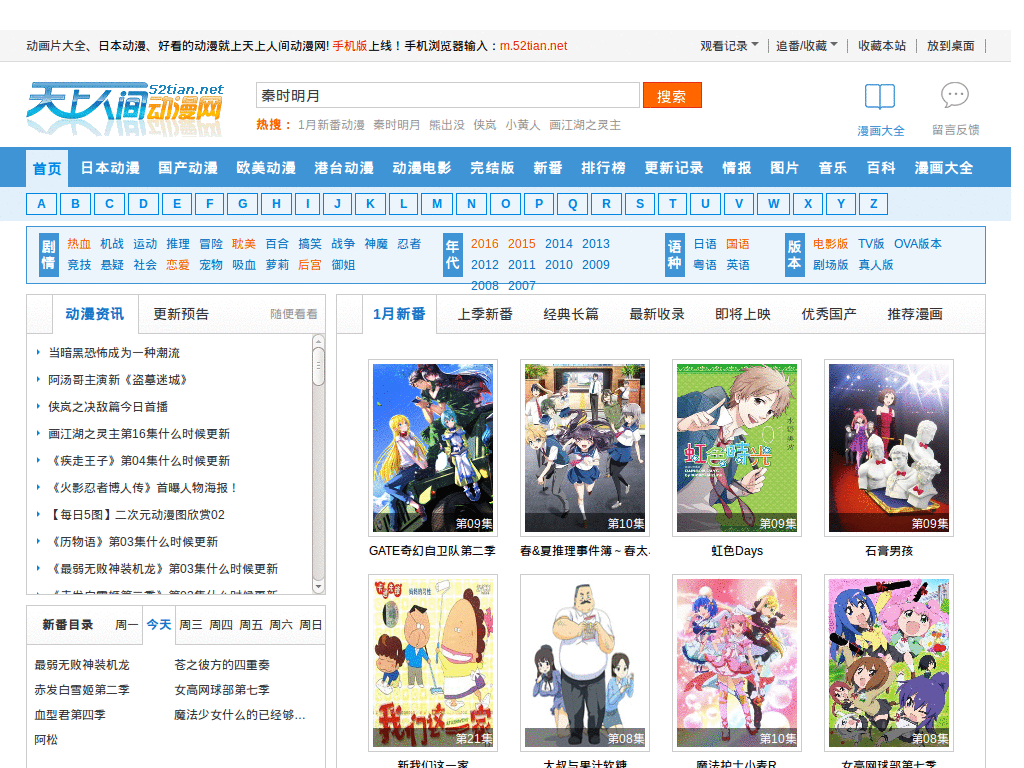Click the 放到桌面 link

[x=950, y=46]
